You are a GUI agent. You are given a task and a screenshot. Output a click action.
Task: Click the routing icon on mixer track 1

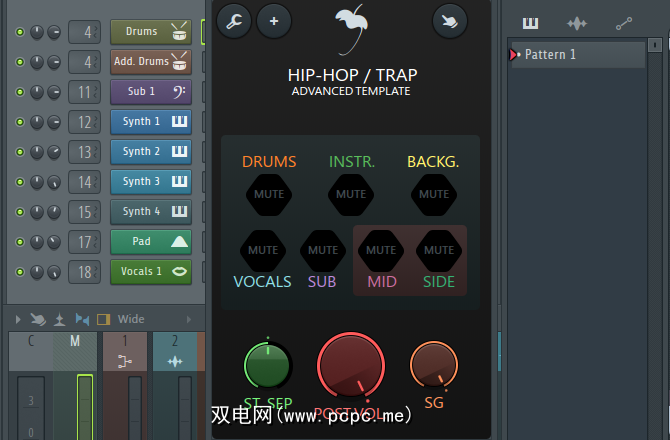125,362
